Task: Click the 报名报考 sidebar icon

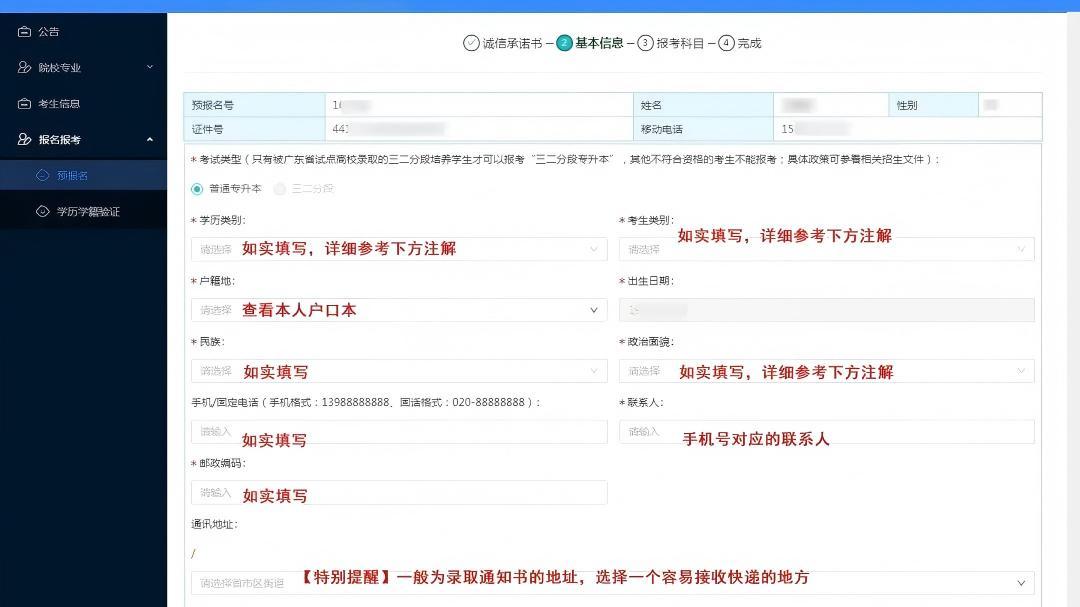Action: coord(26,139)
